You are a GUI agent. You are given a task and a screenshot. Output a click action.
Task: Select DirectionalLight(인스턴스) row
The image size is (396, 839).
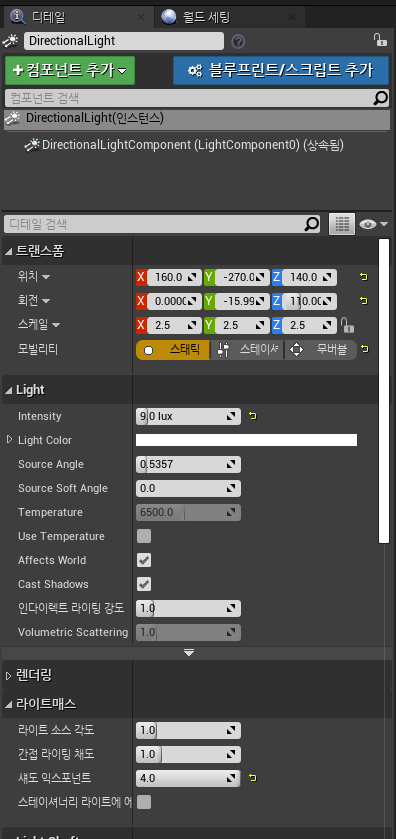[196, 119]
